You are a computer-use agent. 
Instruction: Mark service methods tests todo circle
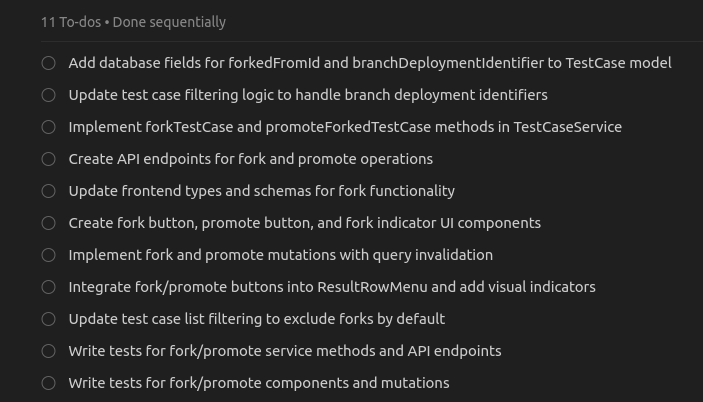tap(48, 351)
